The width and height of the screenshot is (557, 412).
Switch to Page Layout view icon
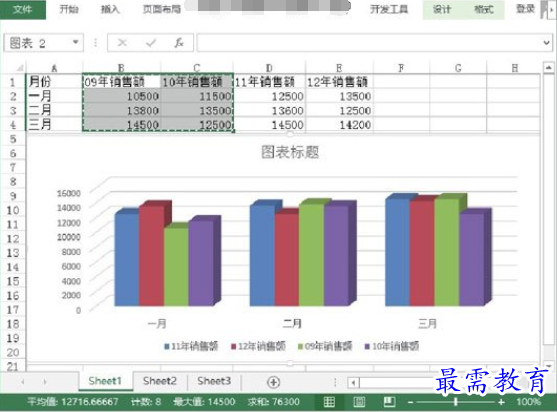(x=359, y=402)
